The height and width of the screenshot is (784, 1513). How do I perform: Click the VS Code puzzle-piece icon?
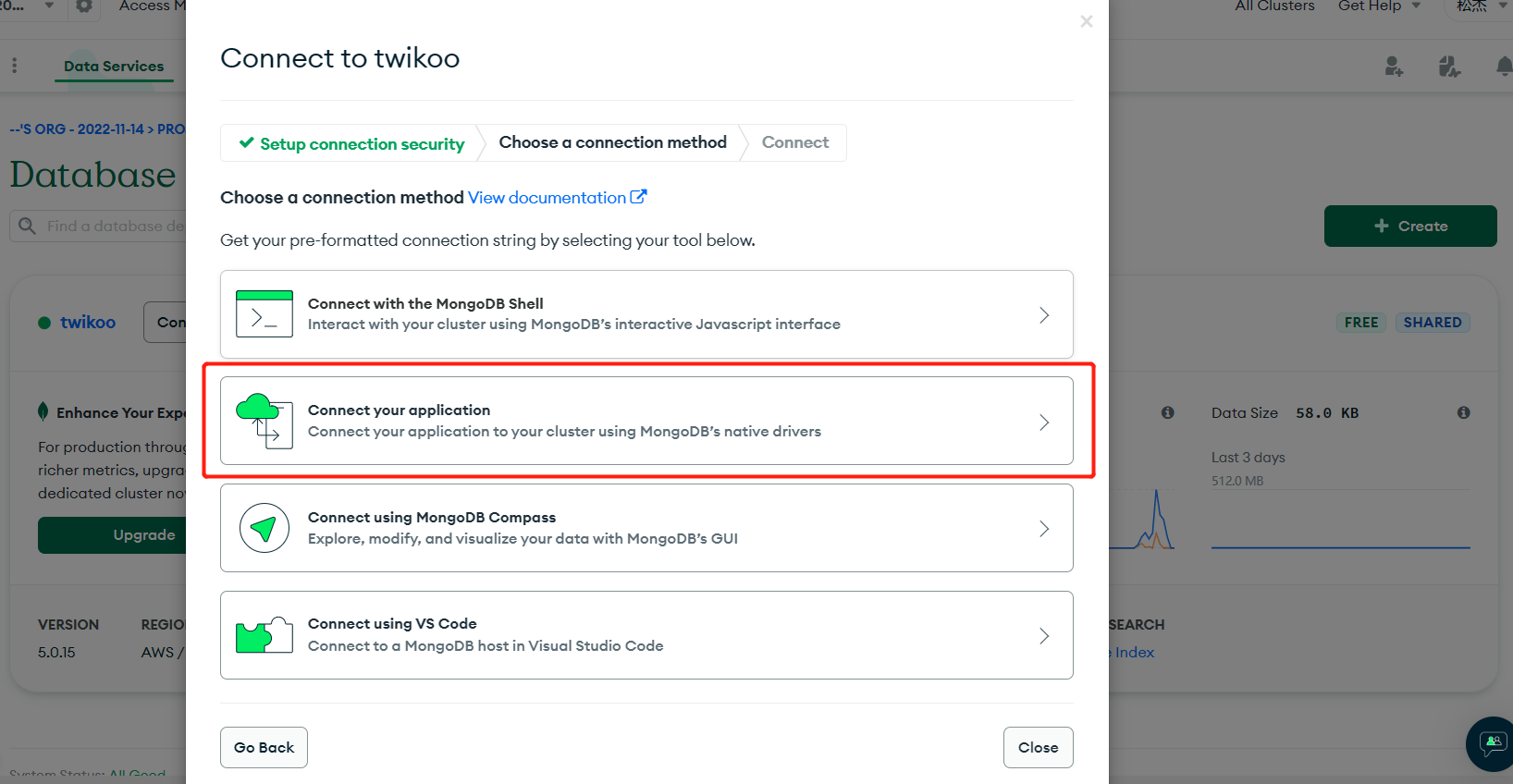264,635
